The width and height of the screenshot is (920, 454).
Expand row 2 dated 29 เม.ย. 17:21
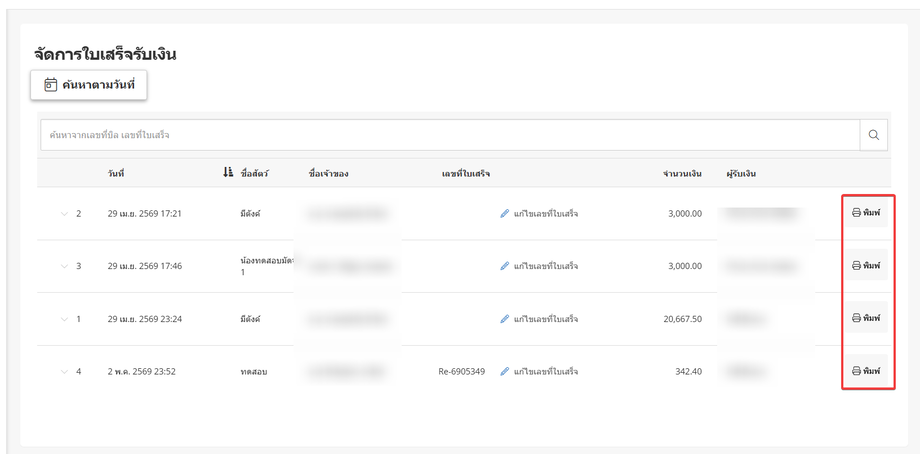coord(65,214)
